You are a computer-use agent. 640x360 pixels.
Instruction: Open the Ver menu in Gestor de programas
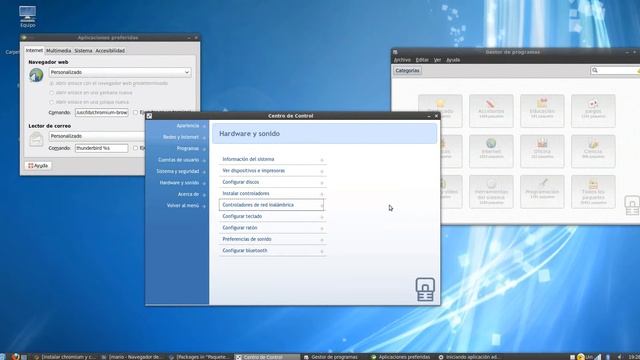tap(438, 60)
